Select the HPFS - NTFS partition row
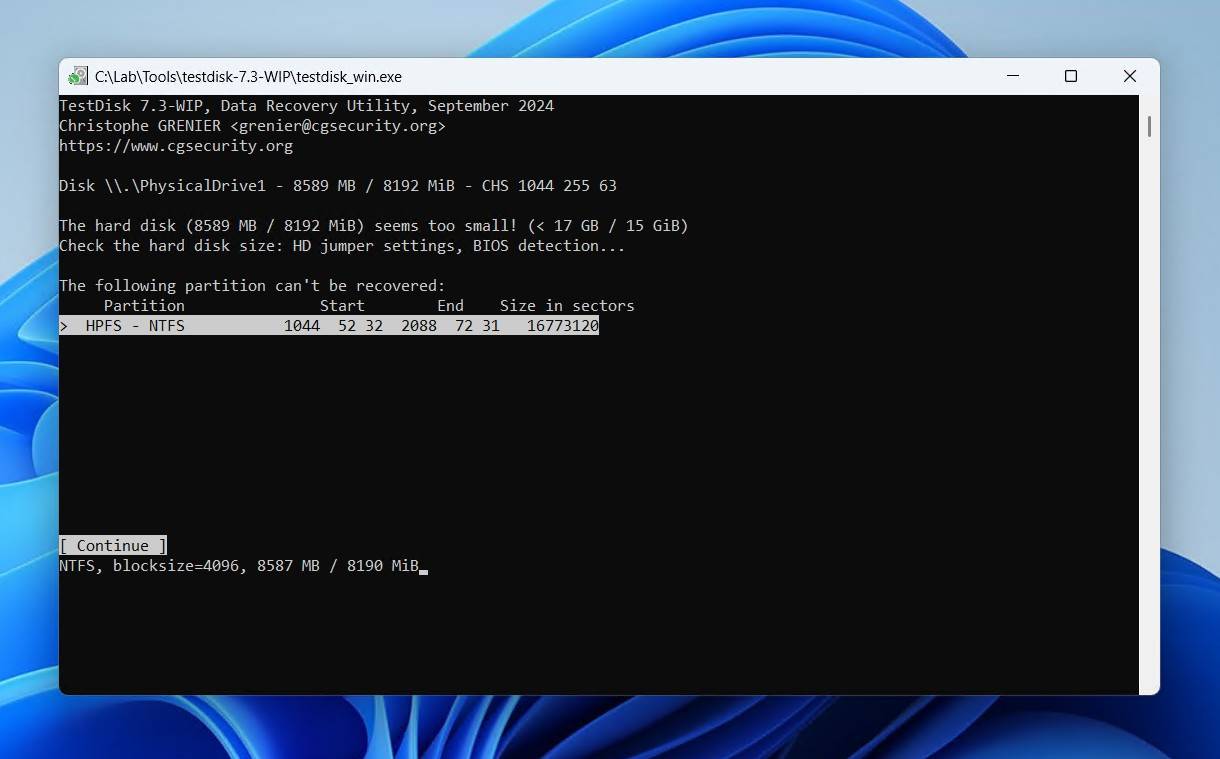This screenshot has height=759, width=1220. (328, 326)
